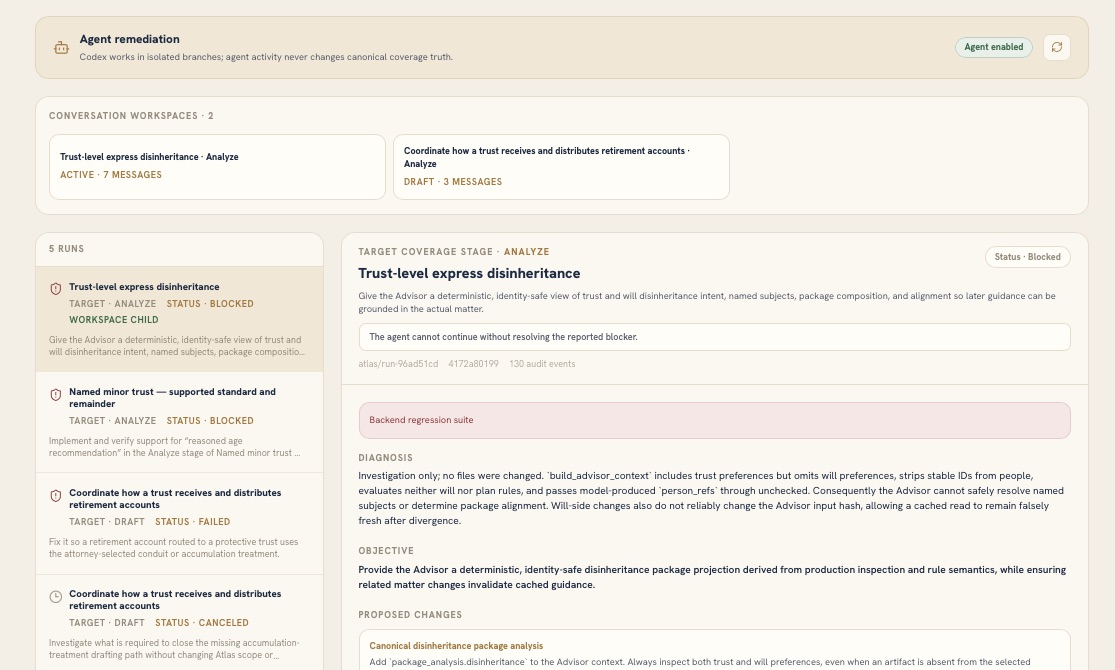Click the 'CONVERSATION WORKSPACES · 2' header
The height and width of the screenshot is (670, 1115).
131,116
